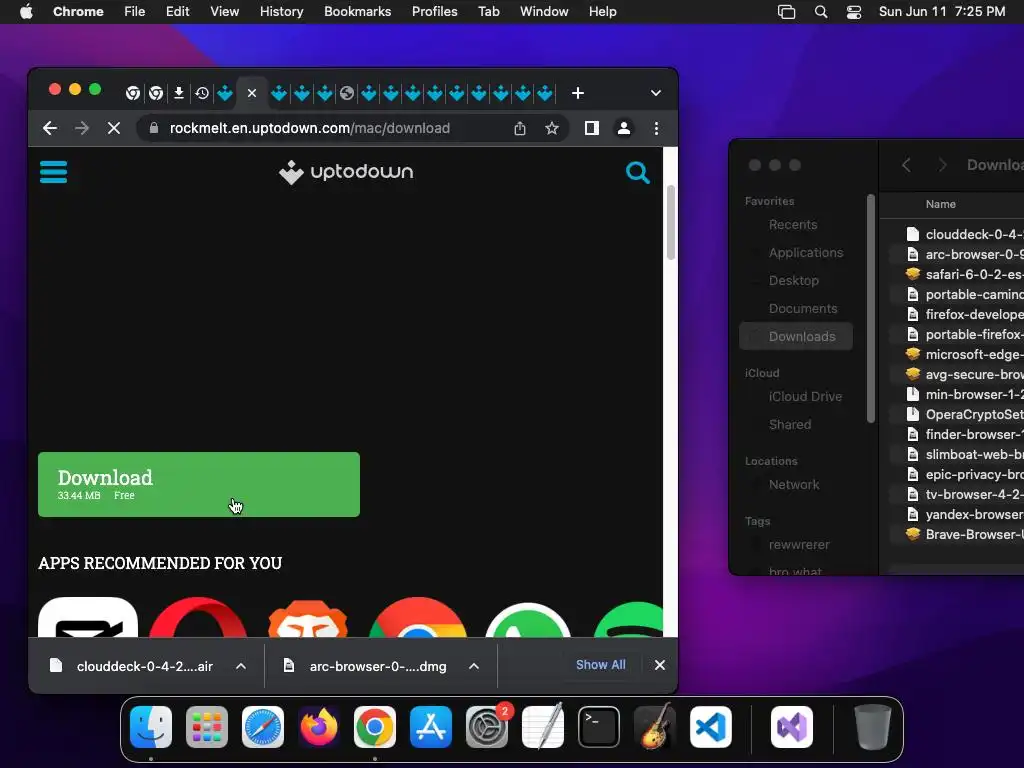Open the Profiles menu
1024x768 pixels.
434,12
